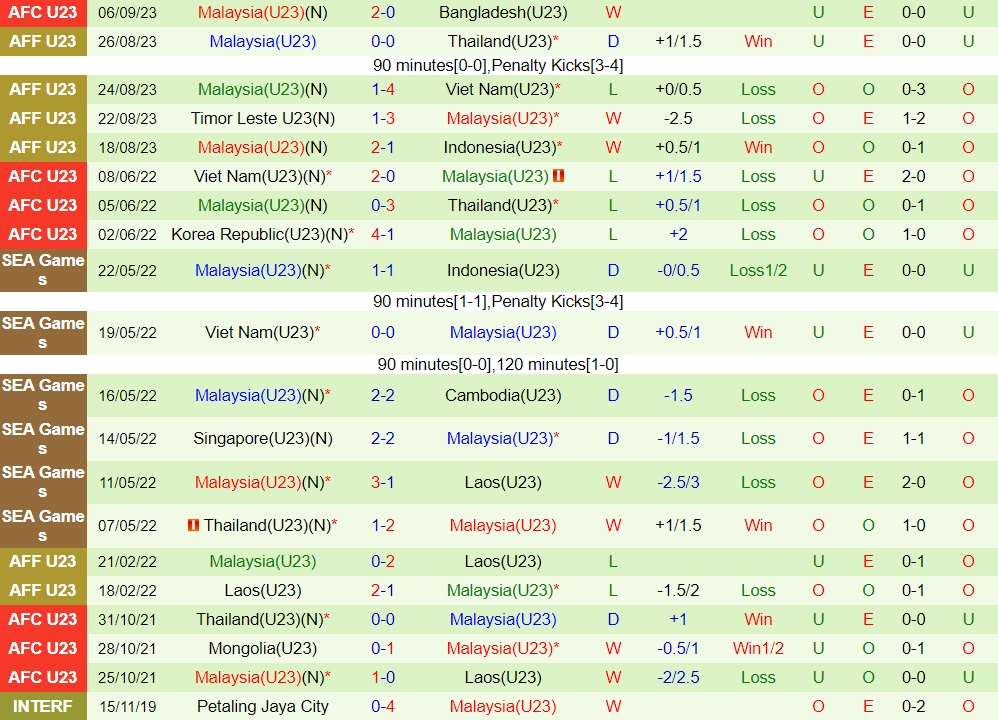Viewport: 998px width, 720px height.
Task: Open Petaling Jaya City team link
Action: pos(262,706)
